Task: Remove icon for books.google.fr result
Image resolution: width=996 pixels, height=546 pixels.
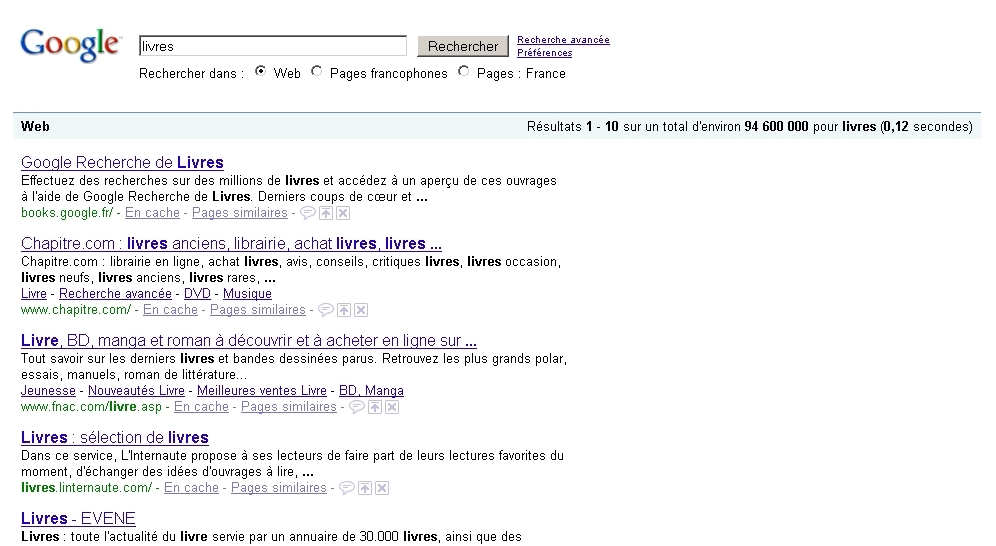Action: point(343,213)
